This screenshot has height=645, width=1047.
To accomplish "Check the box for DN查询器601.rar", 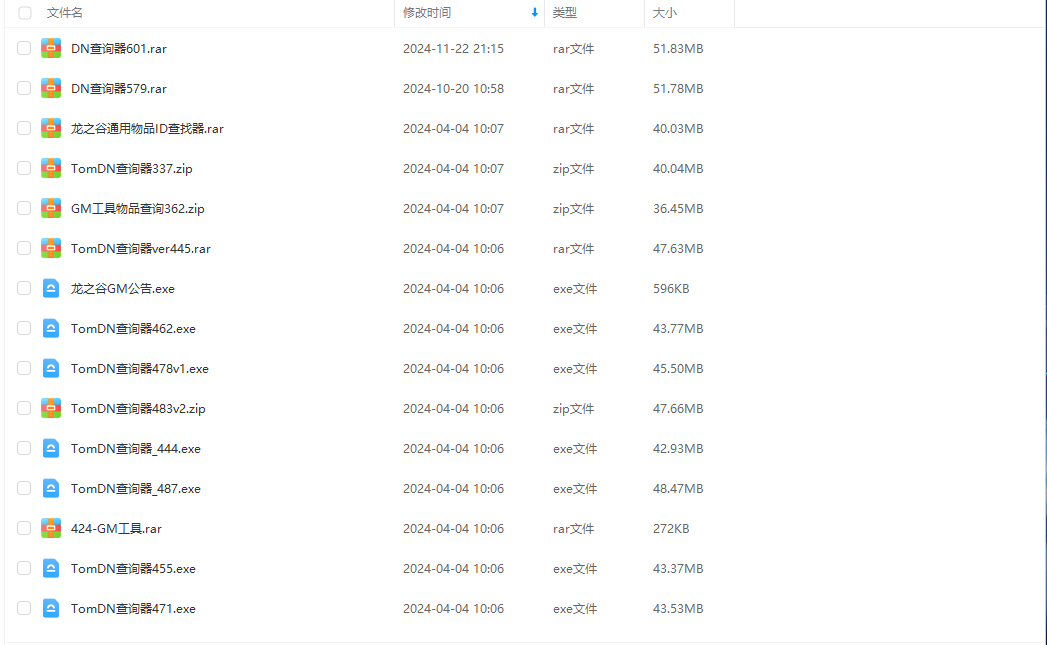I will point(24,48).
